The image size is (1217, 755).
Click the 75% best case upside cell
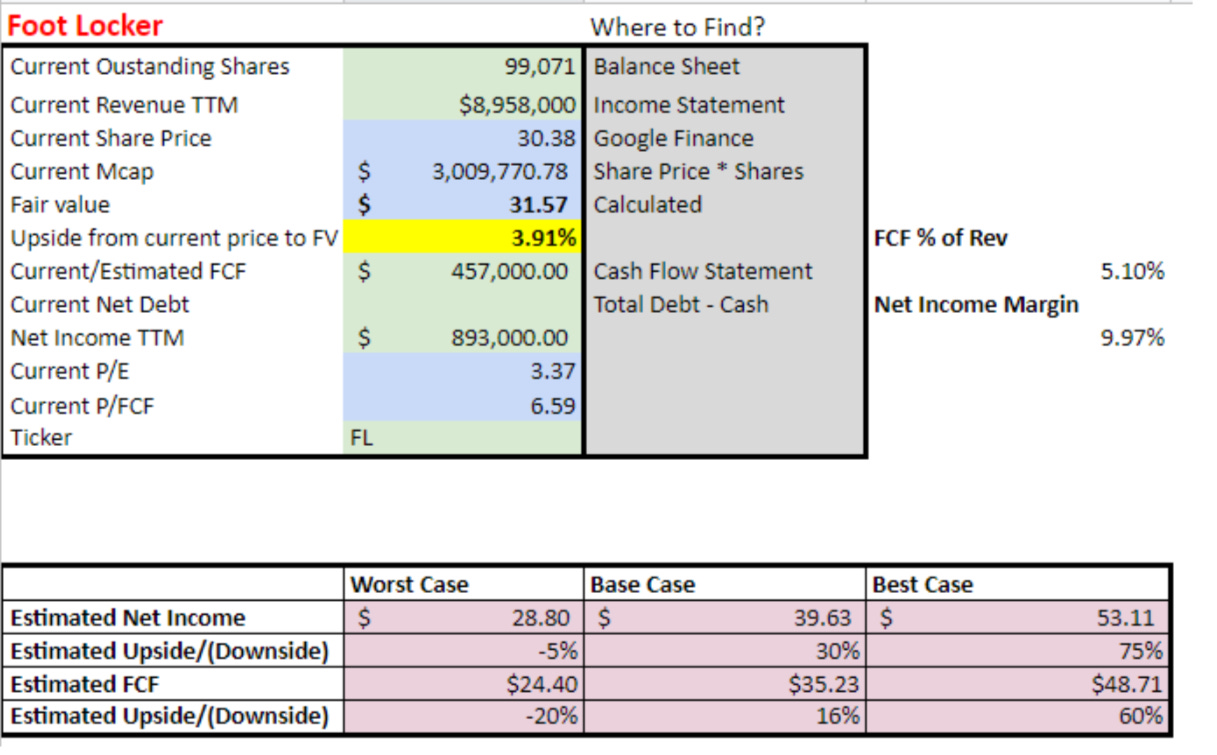(1018, 651)
